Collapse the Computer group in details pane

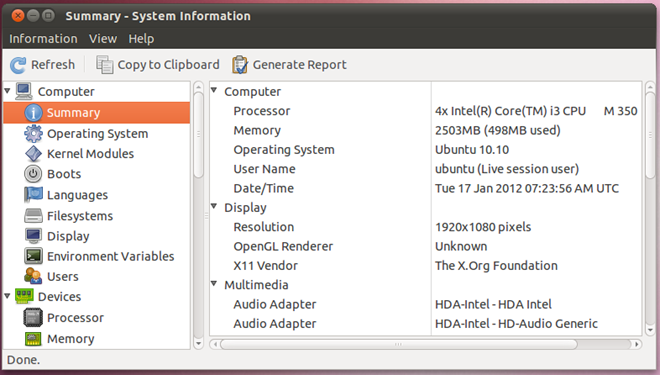coord(214,90)
